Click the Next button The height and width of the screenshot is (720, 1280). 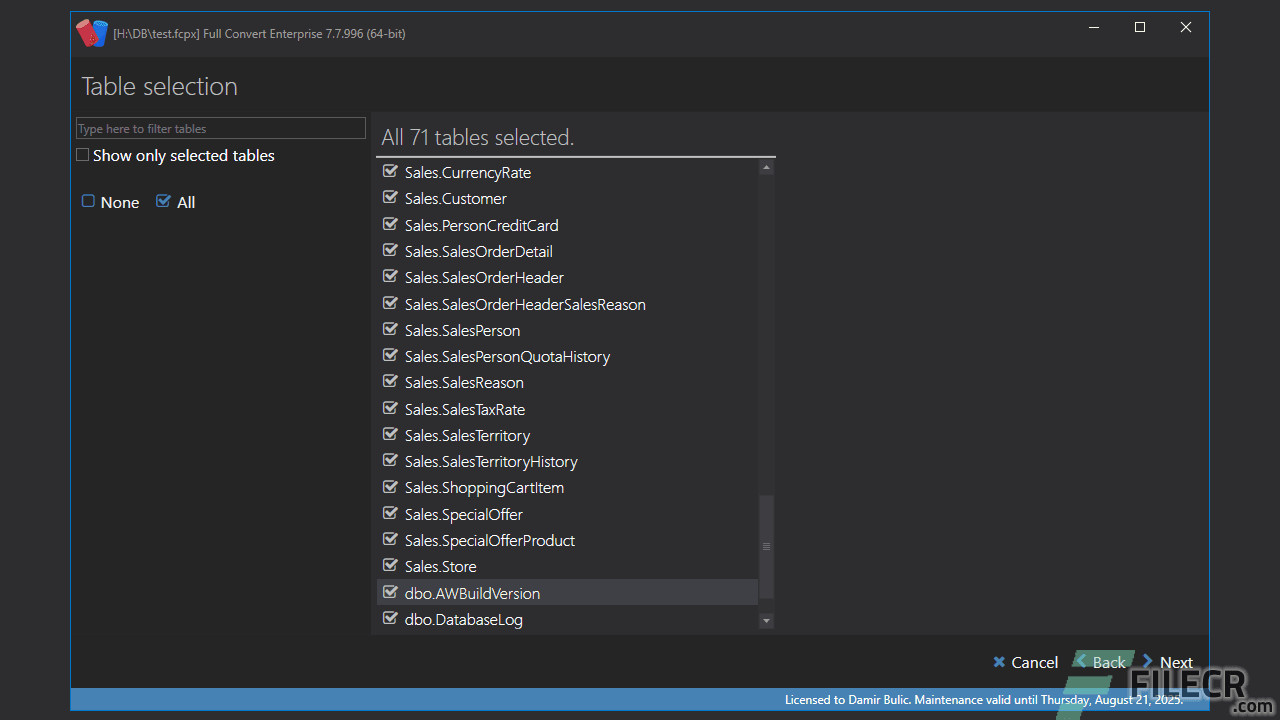1176,661
